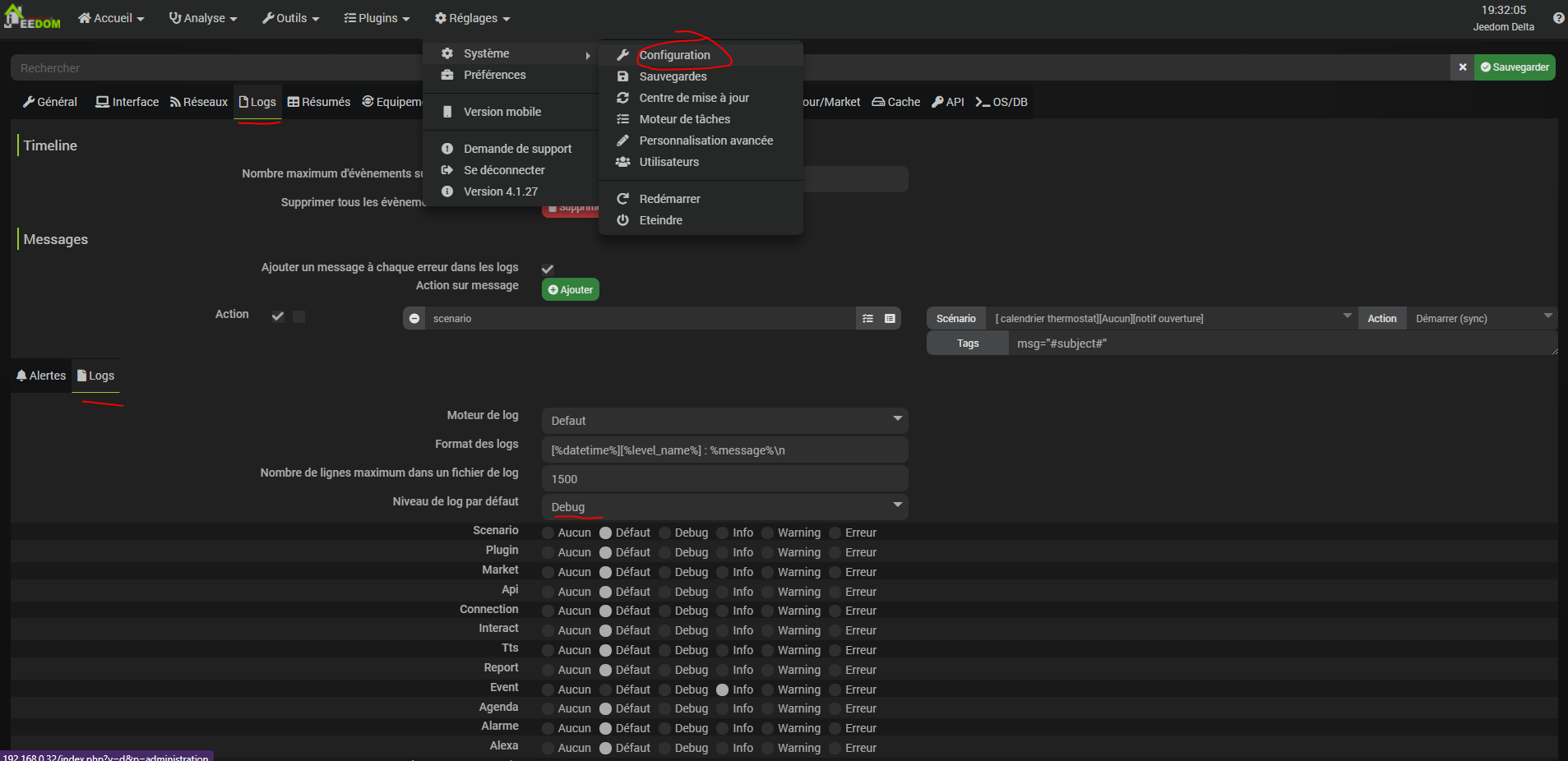Click the green Ajouter button
Image resolution: width=1568 pixels, height=761 pixels.
(571, 290)
